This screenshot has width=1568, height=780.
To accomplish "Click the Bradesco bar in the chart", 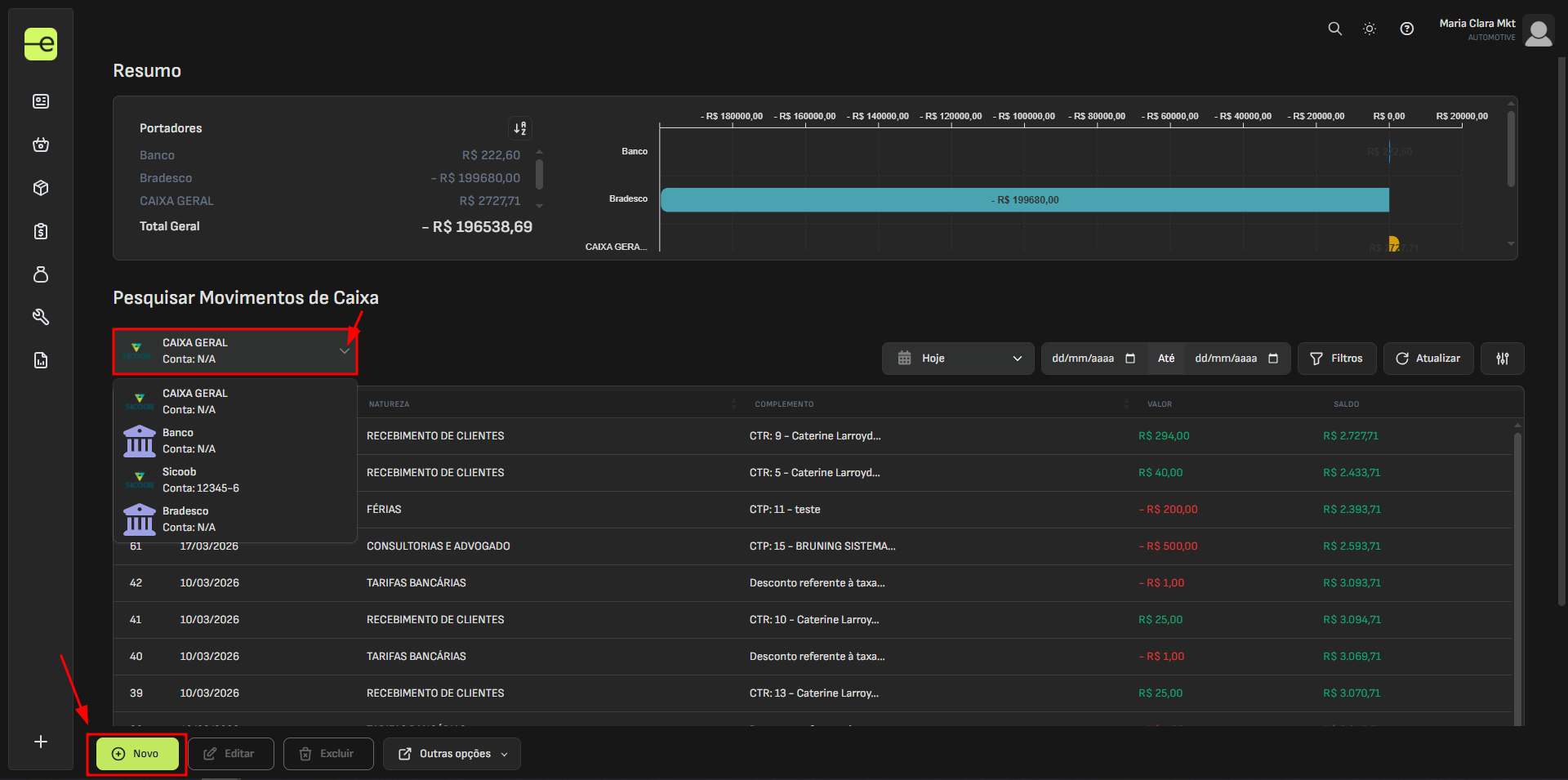I will (1024, 200).
